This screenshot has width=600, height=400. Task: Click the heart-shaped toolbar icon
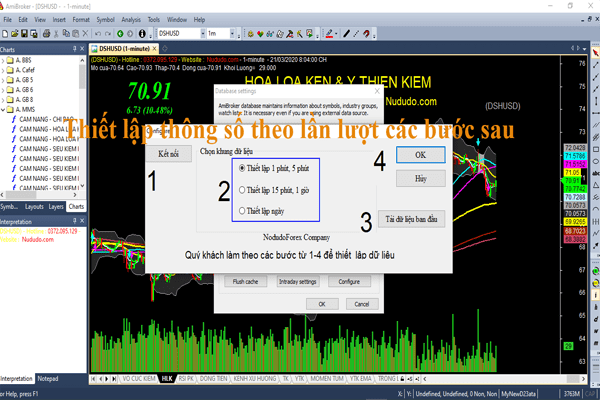click(260, 34)
